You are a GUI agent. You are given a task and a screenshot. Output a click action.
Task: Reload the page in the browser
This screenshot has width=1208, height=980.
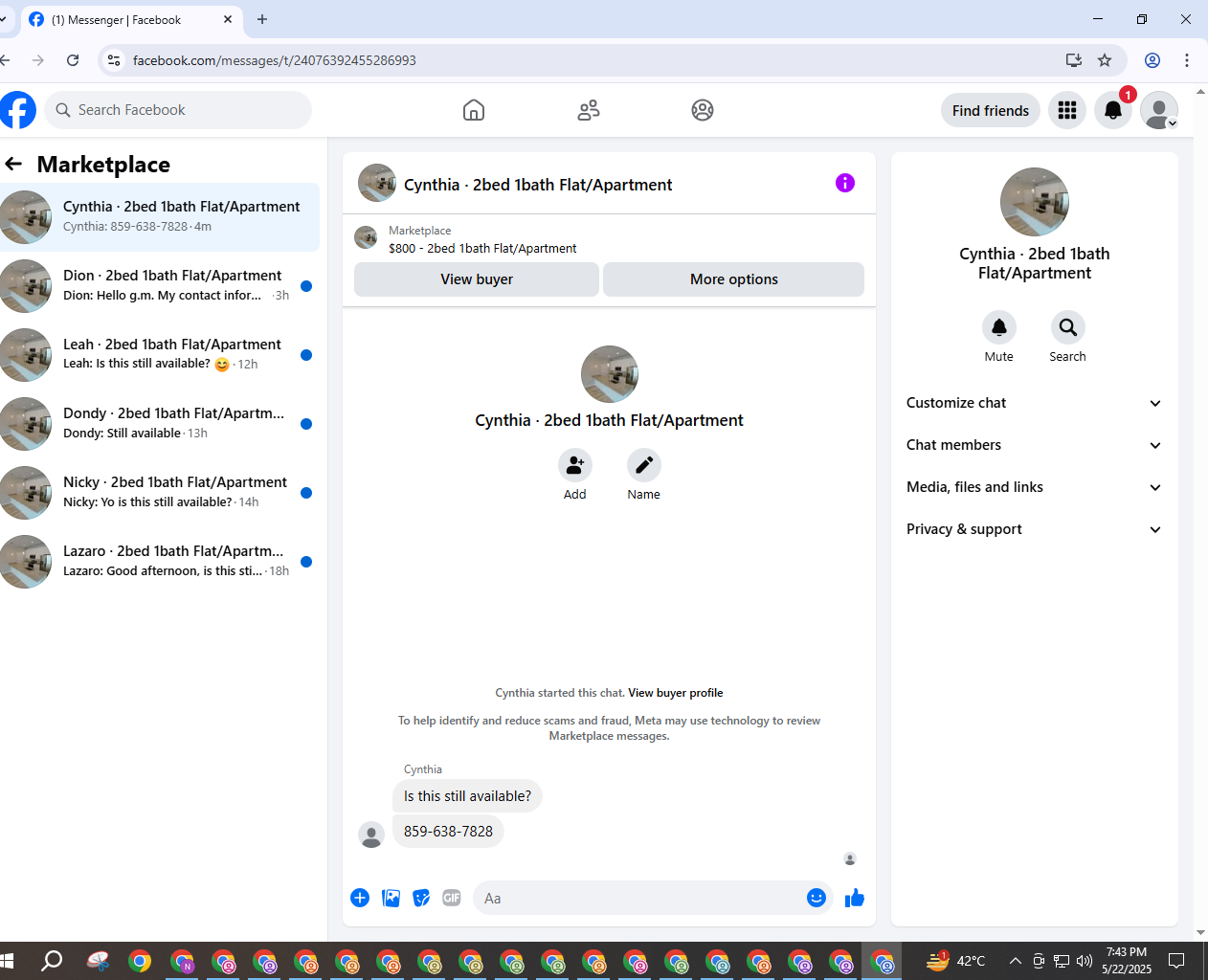pyautogui.click(x=73, y=60)
